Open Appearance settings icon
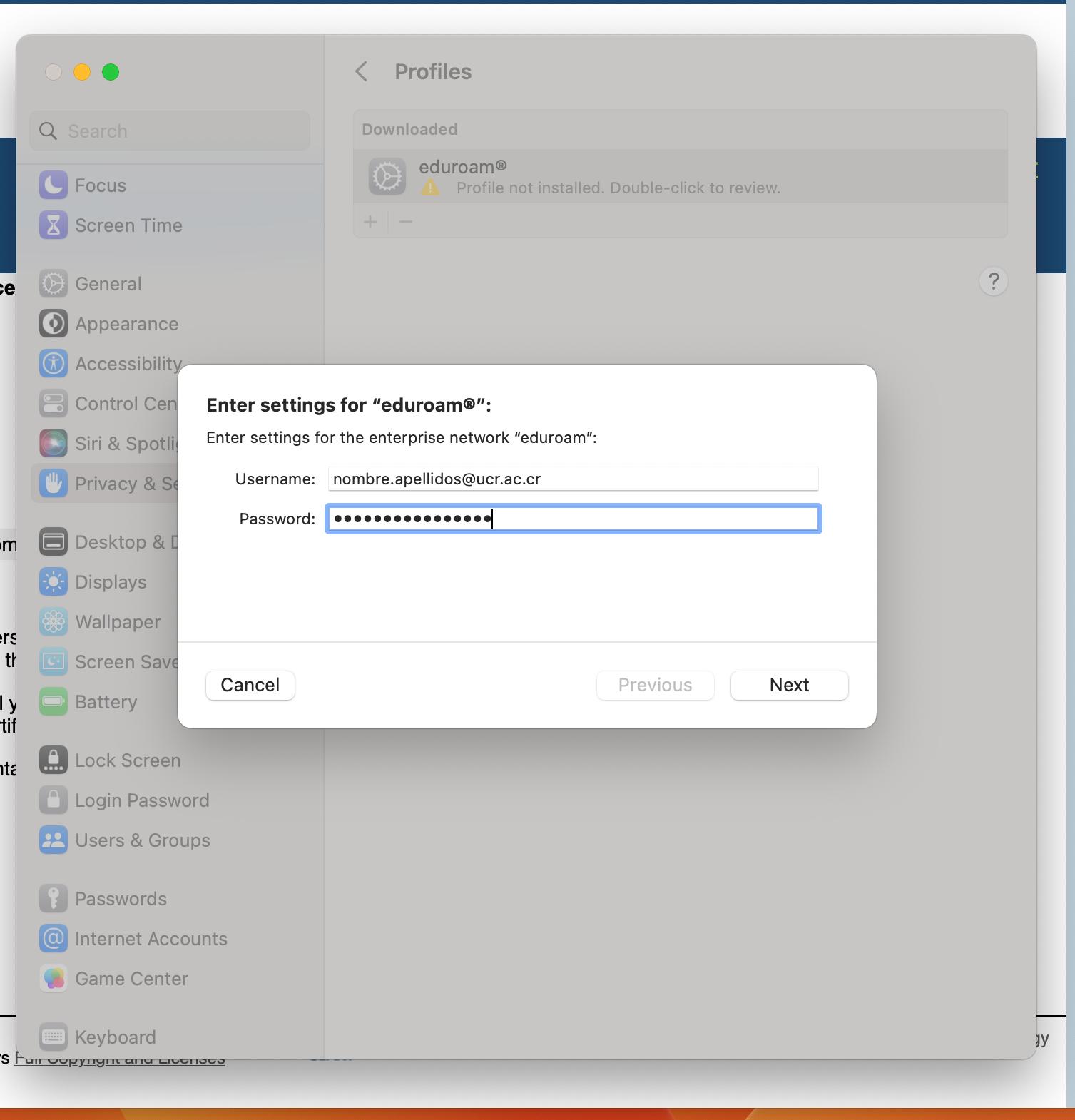The height and width of the screenshot is (1120, 1075). point(54,324)
